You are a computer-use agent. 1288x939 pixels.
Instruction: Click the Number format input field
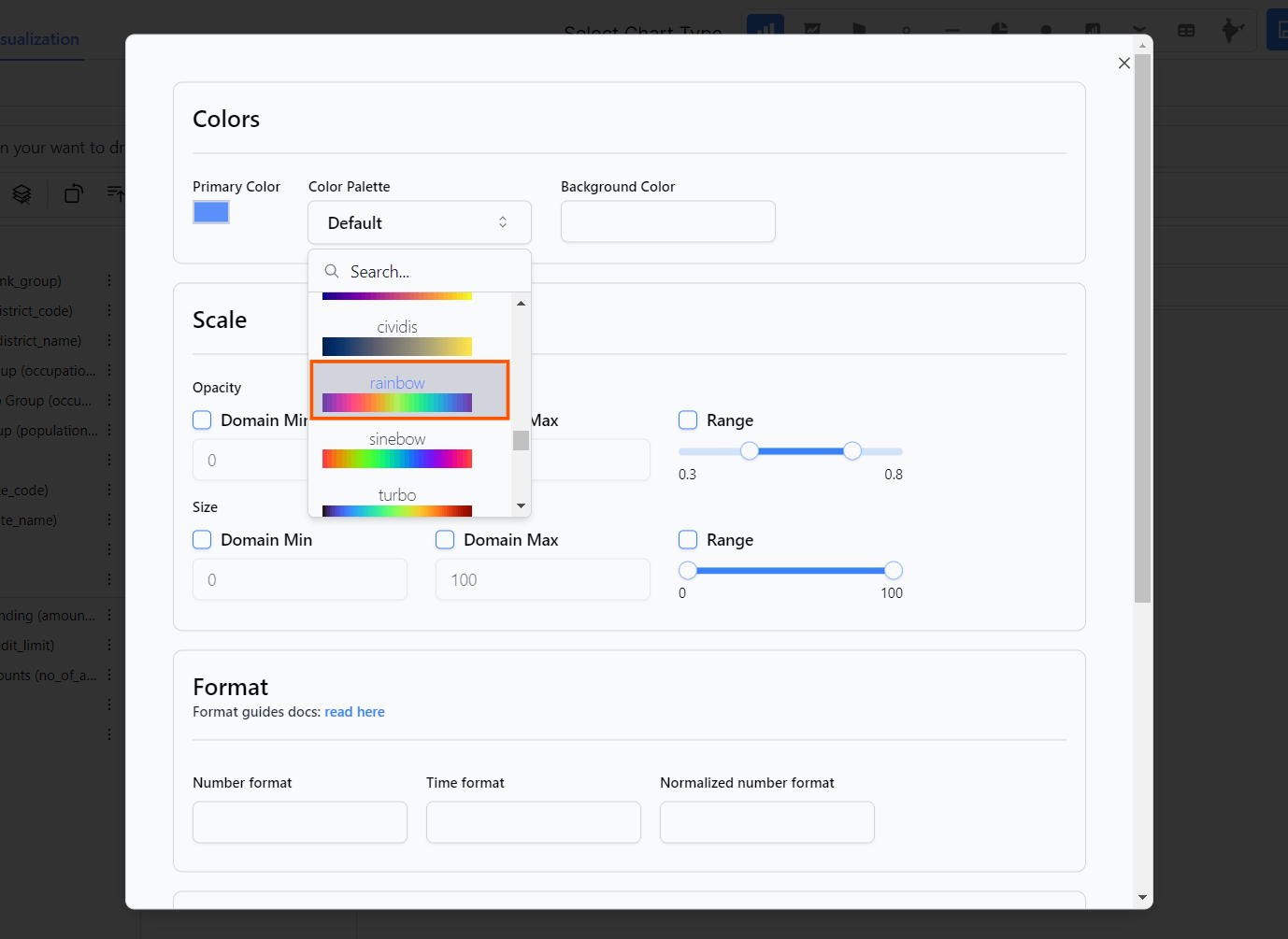299,822
